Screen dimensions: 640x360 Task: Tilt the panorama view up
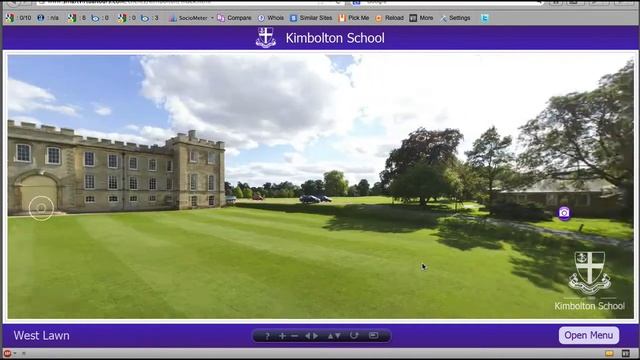pyautogui.click(x=331, y=336)
